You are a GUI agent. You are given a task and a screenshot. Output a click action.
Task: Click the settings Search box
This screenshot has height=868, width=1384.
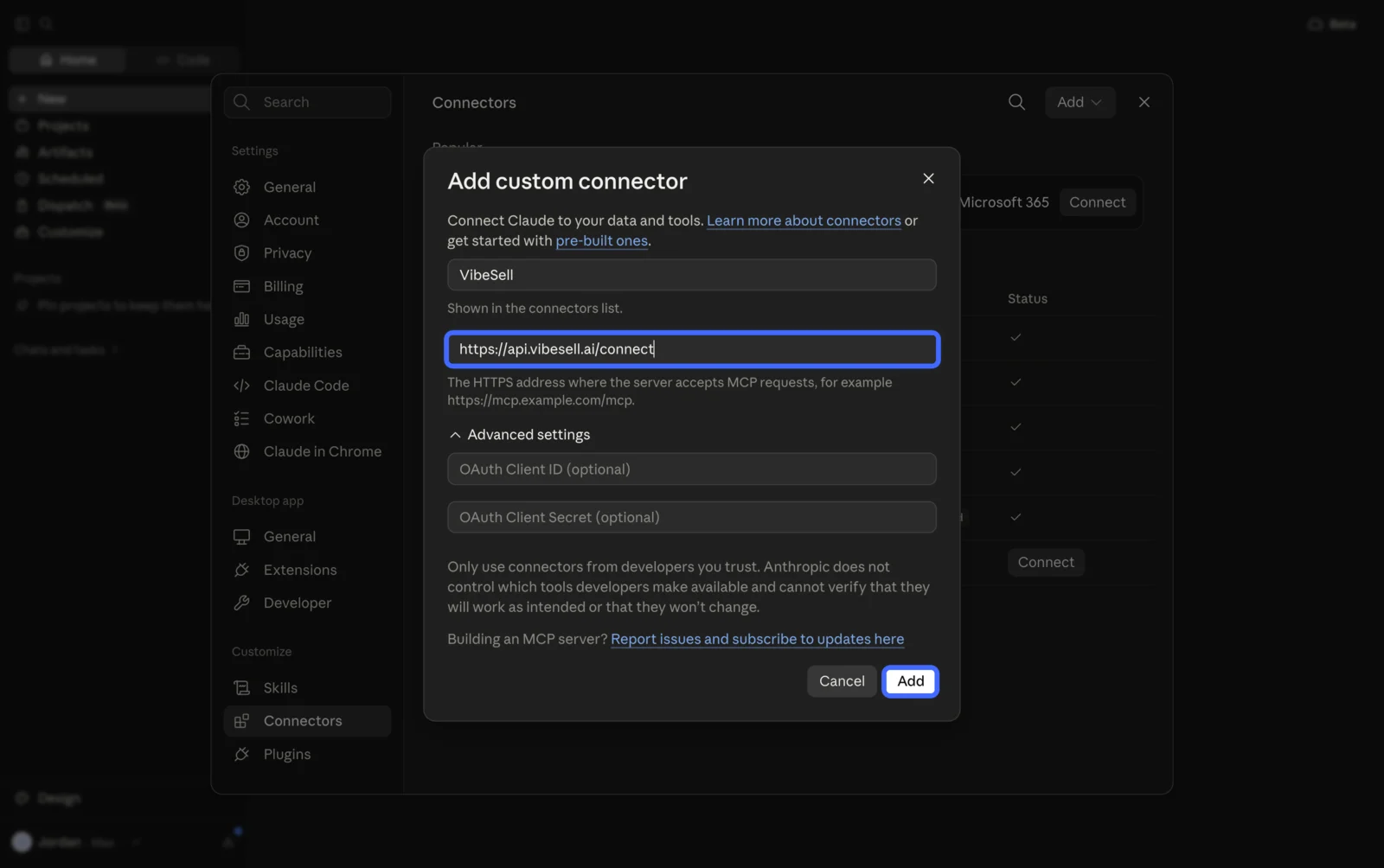click(307, 102)
